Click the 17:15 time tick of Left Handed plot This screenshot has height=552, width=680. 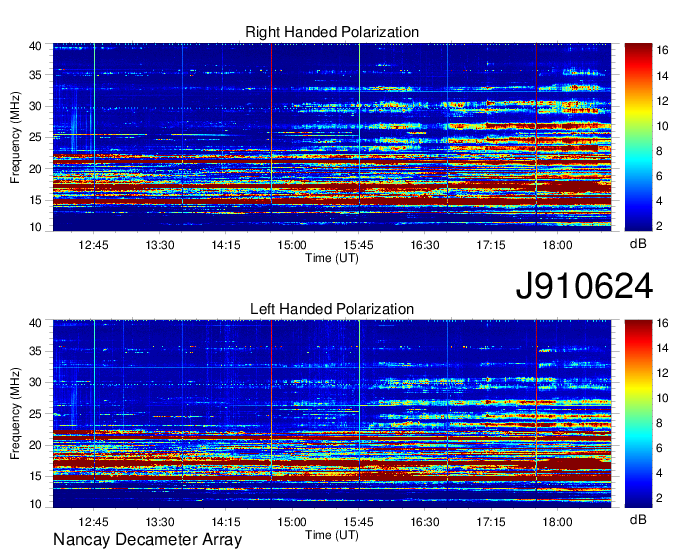(491, 522)
